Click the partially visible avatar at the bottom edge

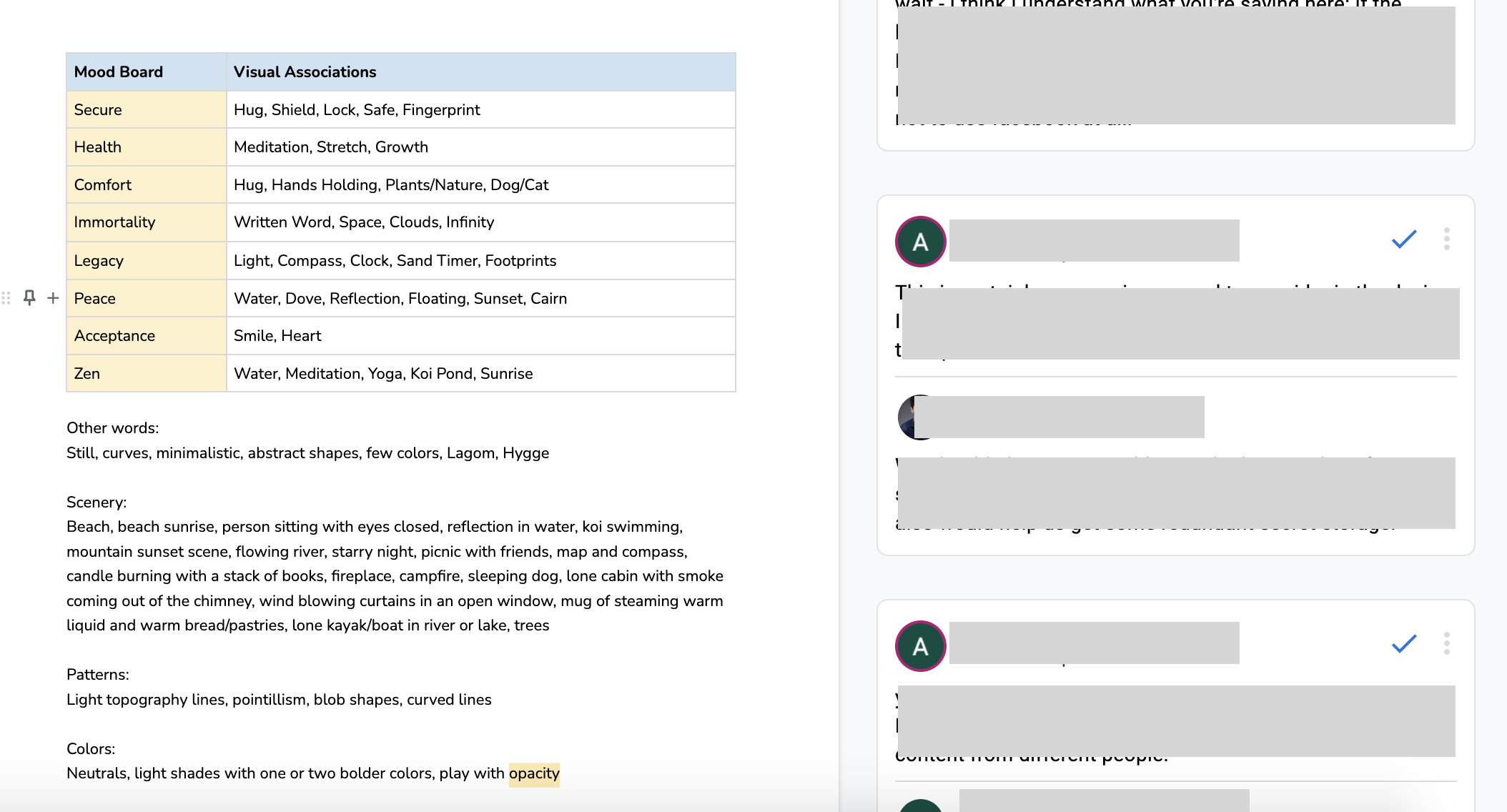(920, 806)
